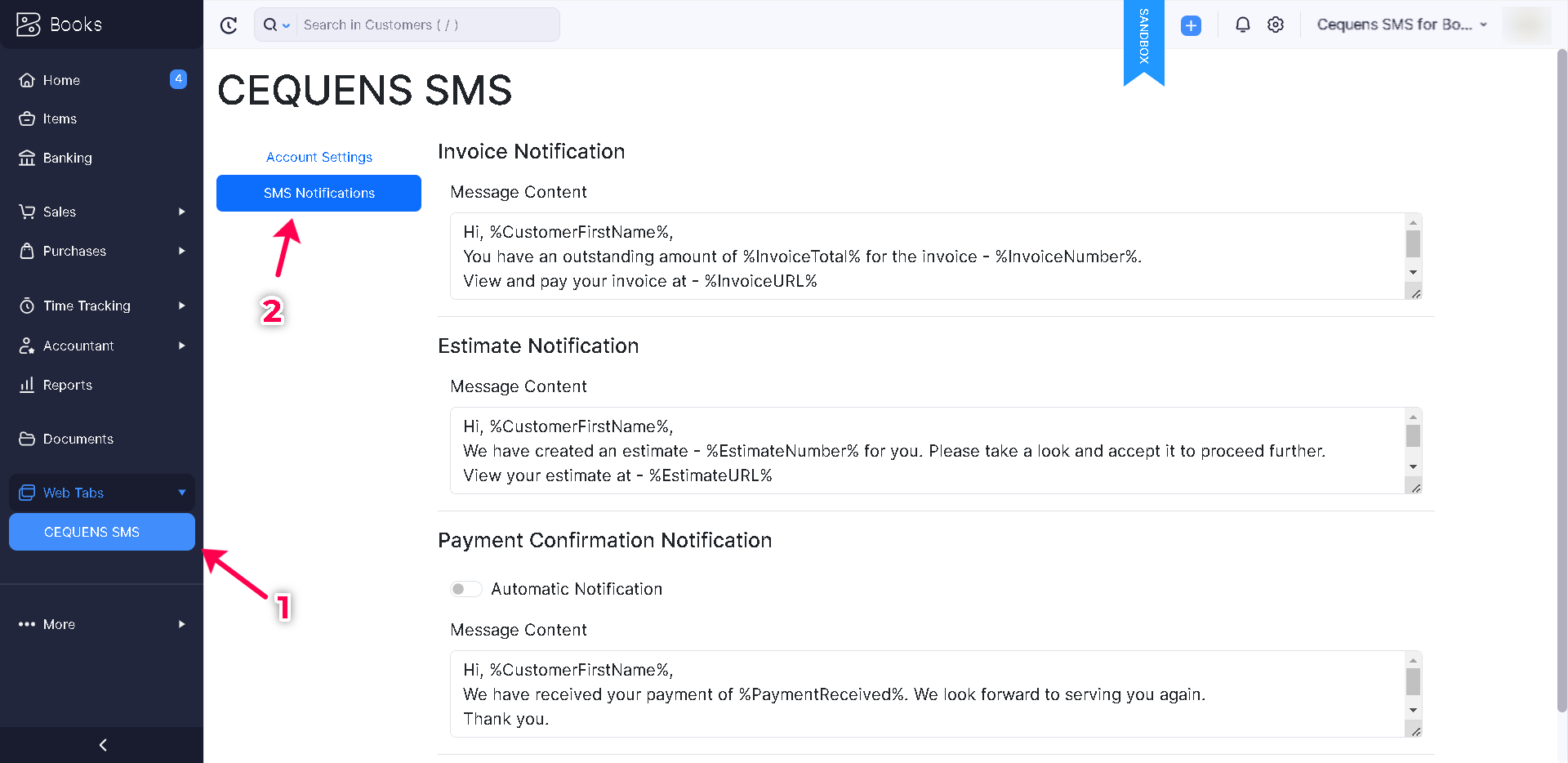Click the refresh/recent history icon
Image resolution: width=1568 pixels, height=763 pixels.
[229, 25]
